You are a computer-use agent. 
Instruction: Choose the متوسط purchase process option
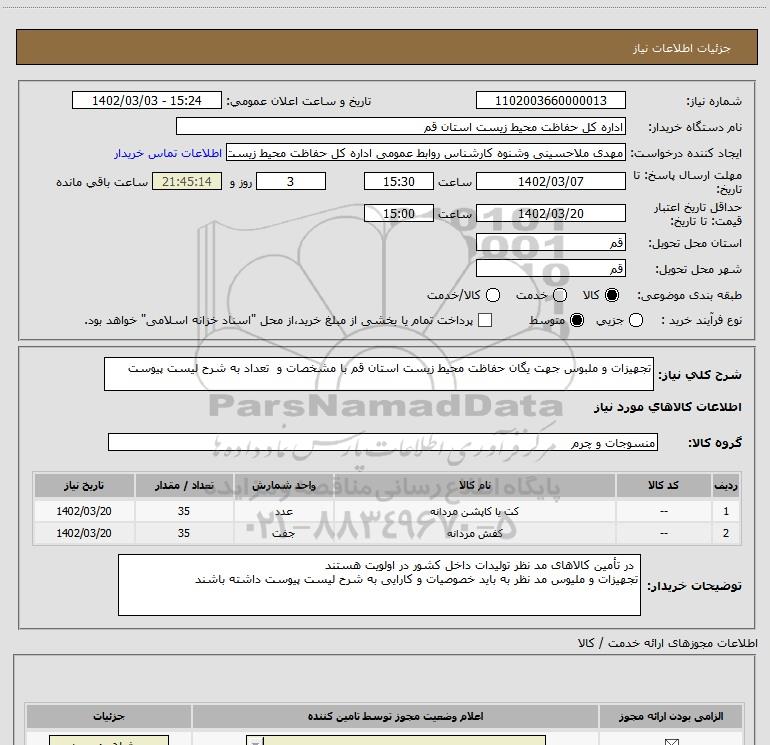577,320
